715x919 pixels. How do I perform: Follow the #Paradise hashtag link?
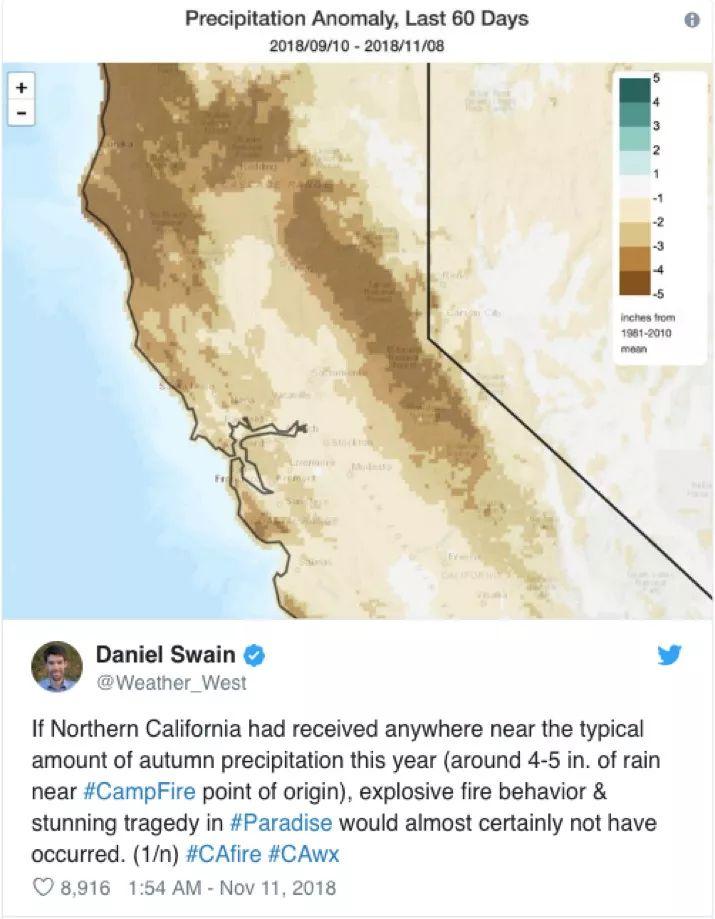(281, 822)
